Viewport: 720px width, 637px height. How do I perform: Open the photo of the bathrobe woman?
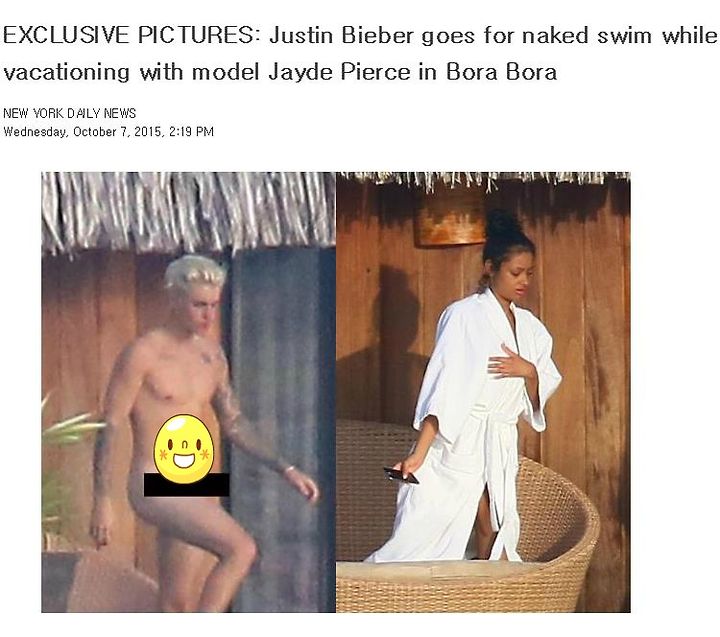click(x=483, y=392)
